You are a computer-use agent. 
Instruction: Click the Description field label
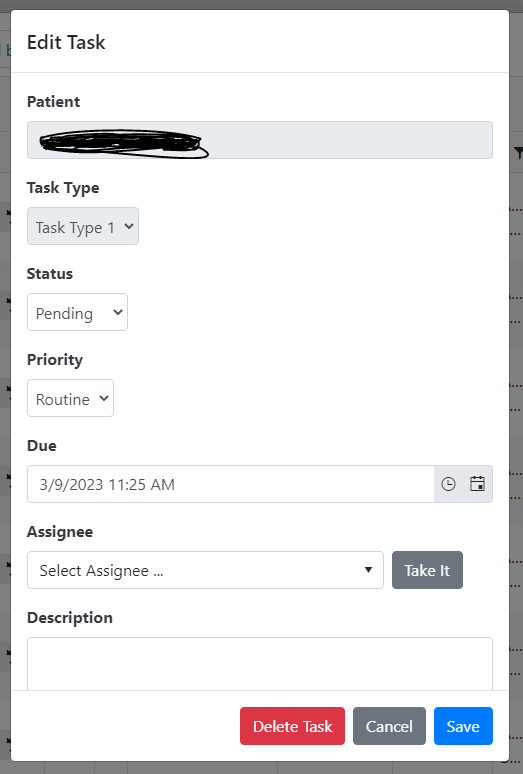coord(70,618)
